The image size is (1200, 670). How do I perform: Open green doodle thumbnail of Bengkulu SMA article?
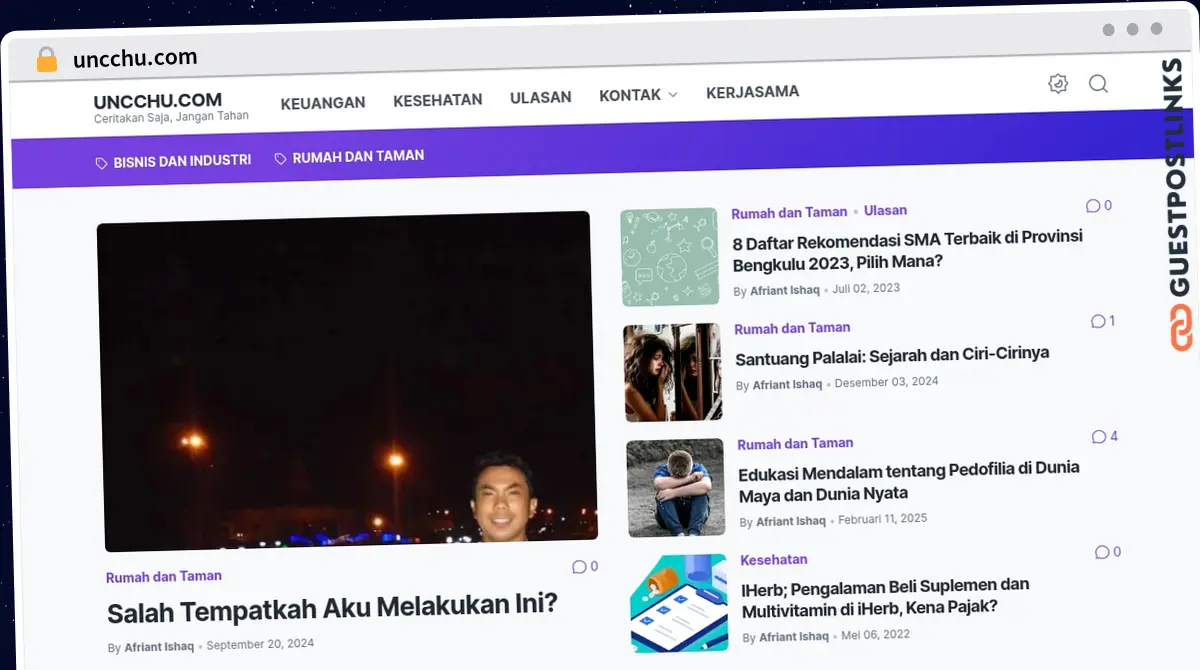(670, 257)
